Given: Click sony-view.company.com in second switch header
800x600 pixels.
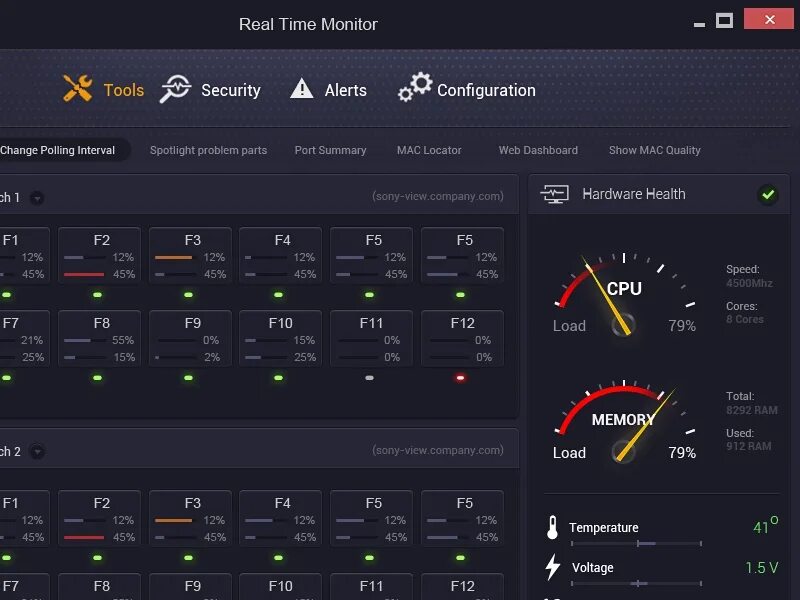Looking at the screenshot, I should click(438, 450).
